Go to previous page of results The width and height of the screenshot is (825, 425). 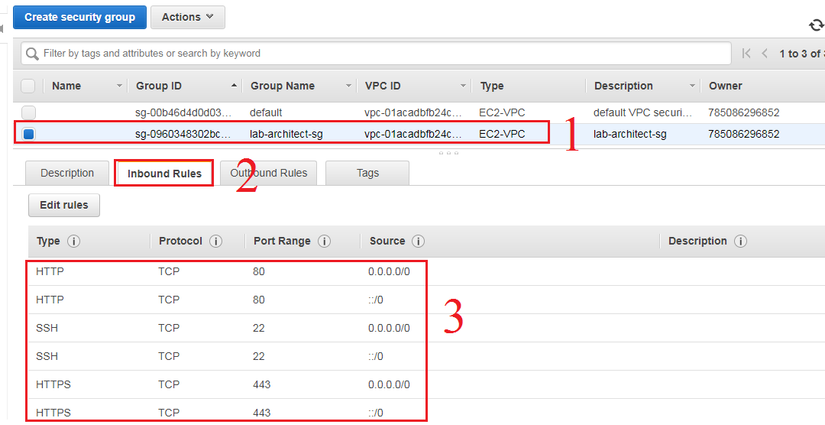tap(764, 53)
